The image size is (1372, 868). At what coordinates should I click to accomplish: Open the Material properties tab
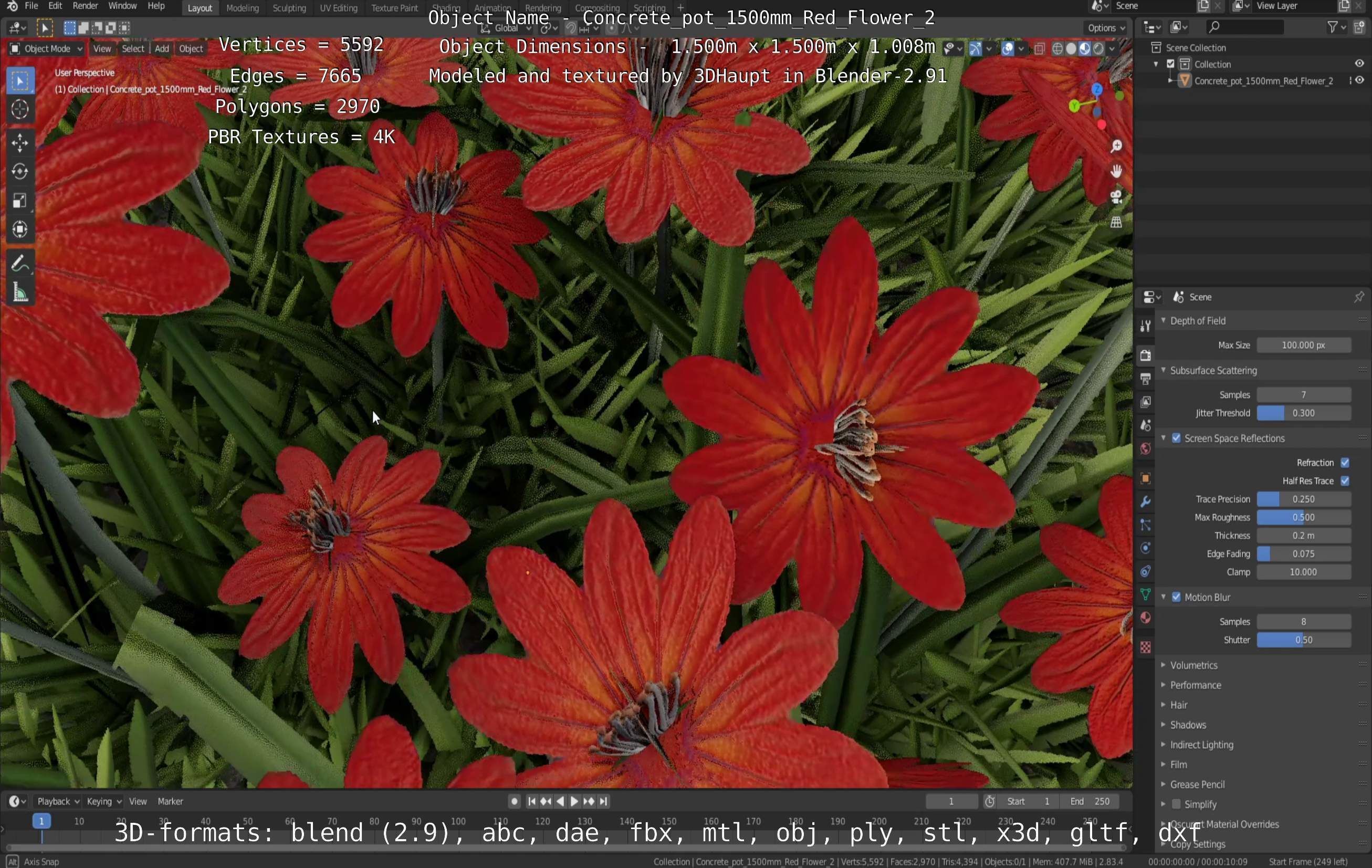1145,618
